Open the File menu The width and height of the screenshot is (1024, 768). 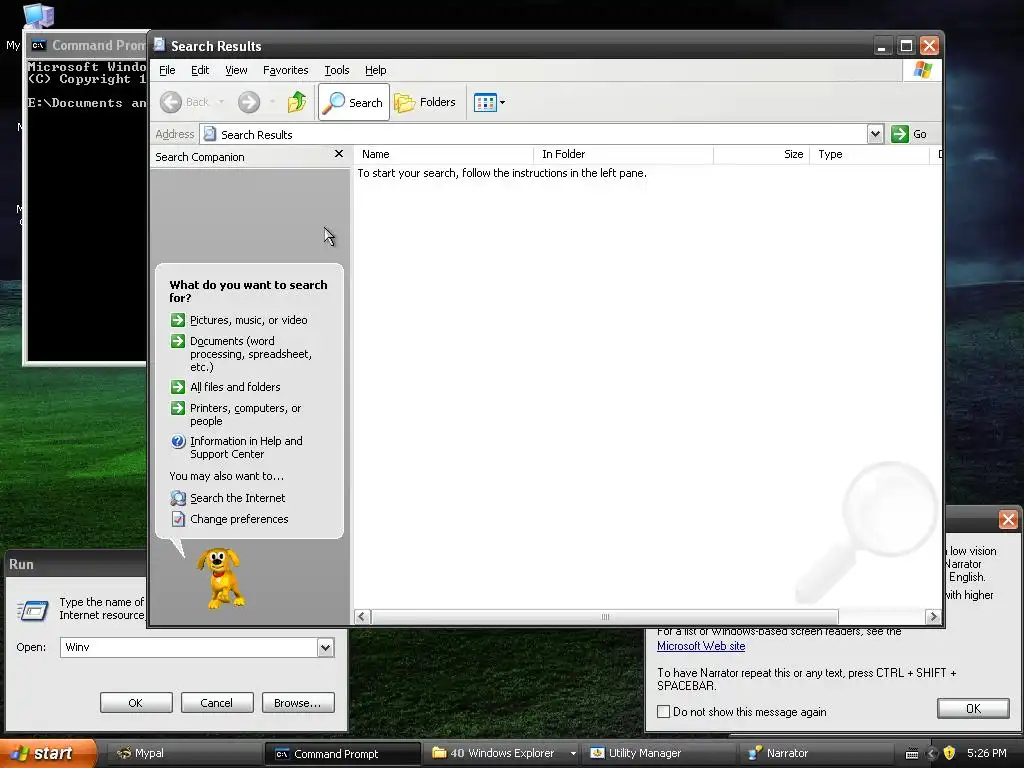[167, 70]
